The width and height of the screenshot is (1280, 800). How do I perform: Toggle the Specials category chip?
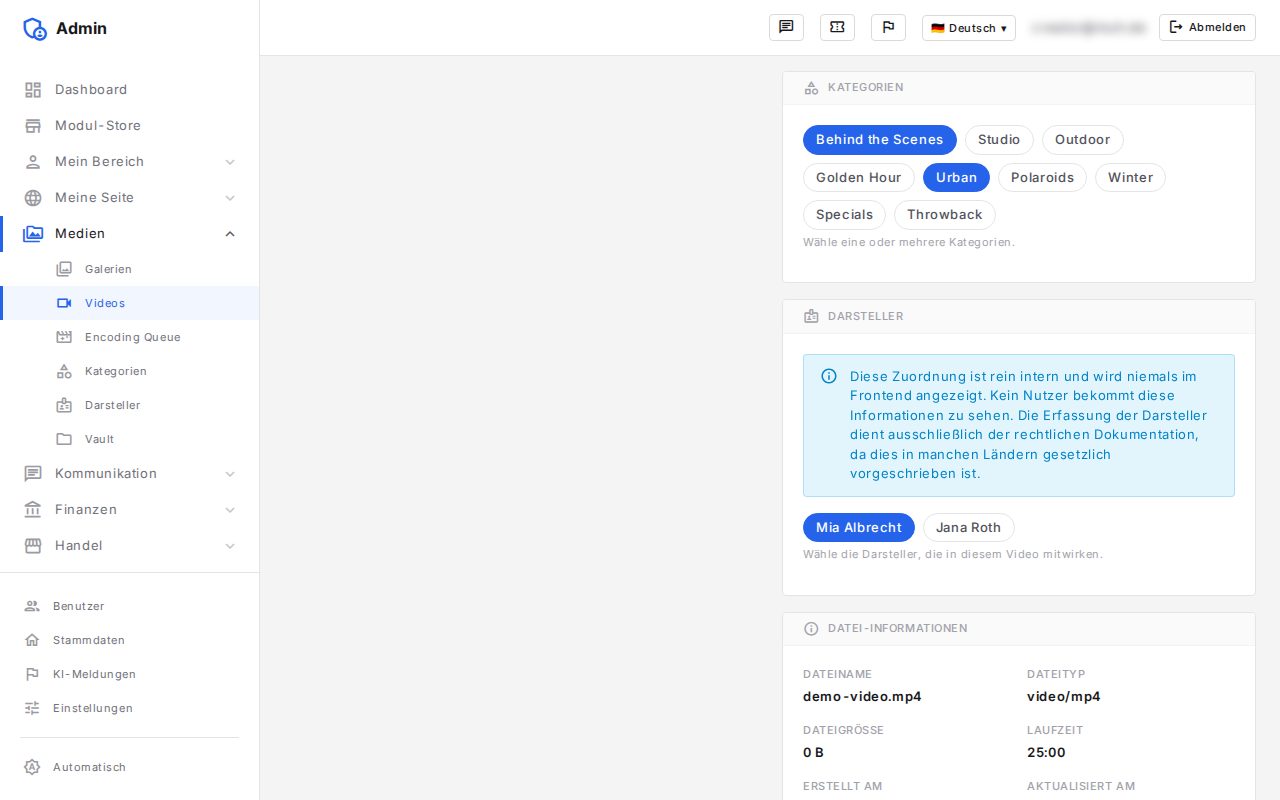pos(844,215)
